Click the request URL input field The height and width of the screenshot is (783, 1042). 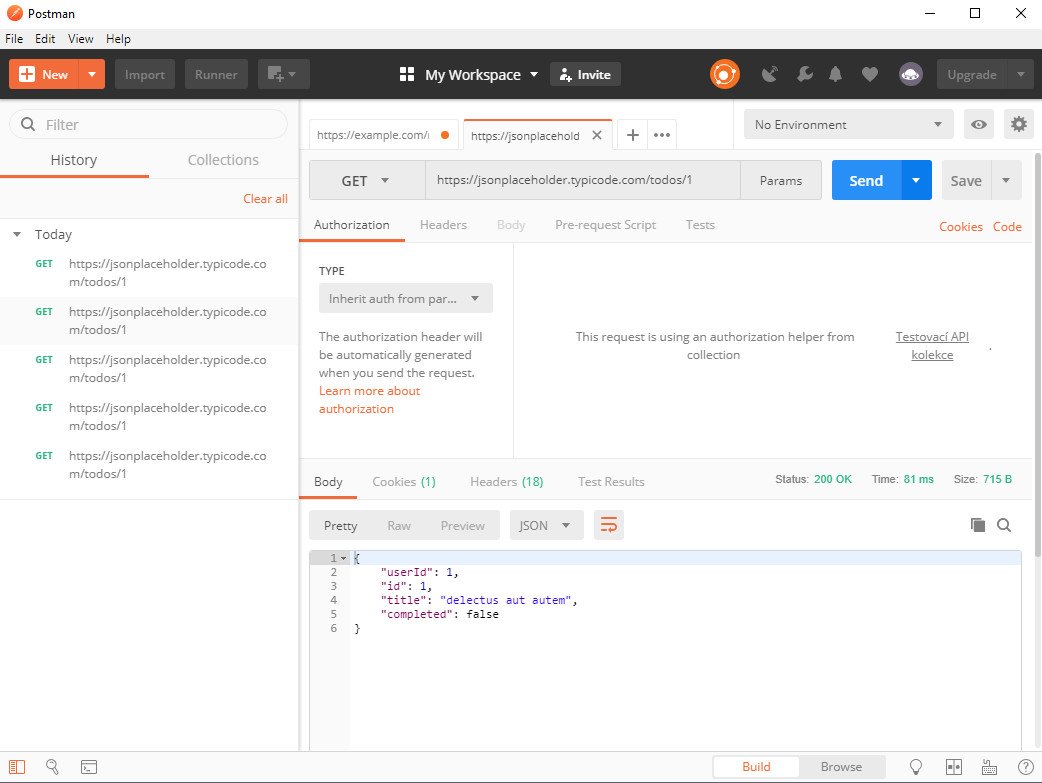coord(583,180)
